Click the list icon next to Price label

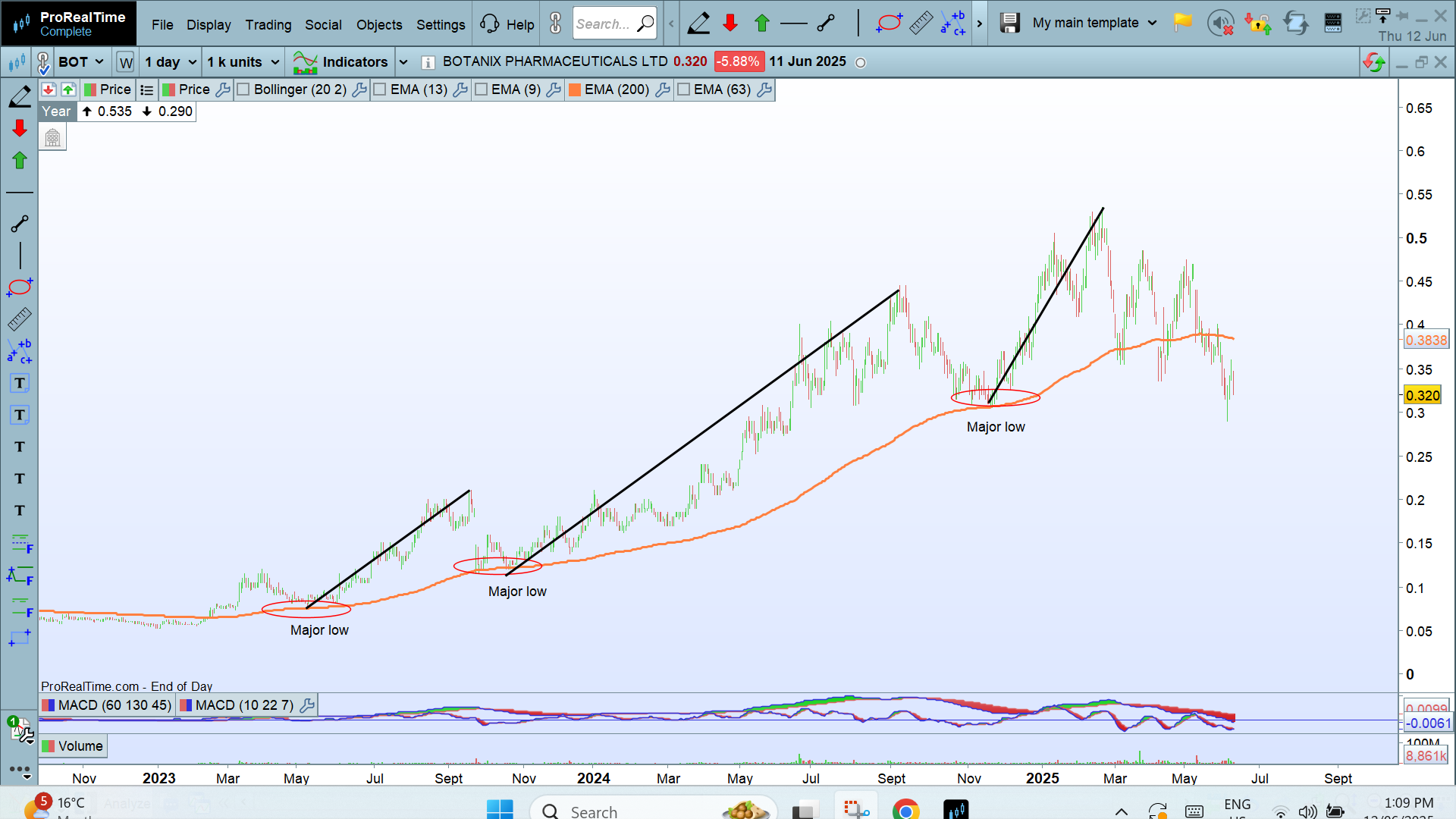147,89
